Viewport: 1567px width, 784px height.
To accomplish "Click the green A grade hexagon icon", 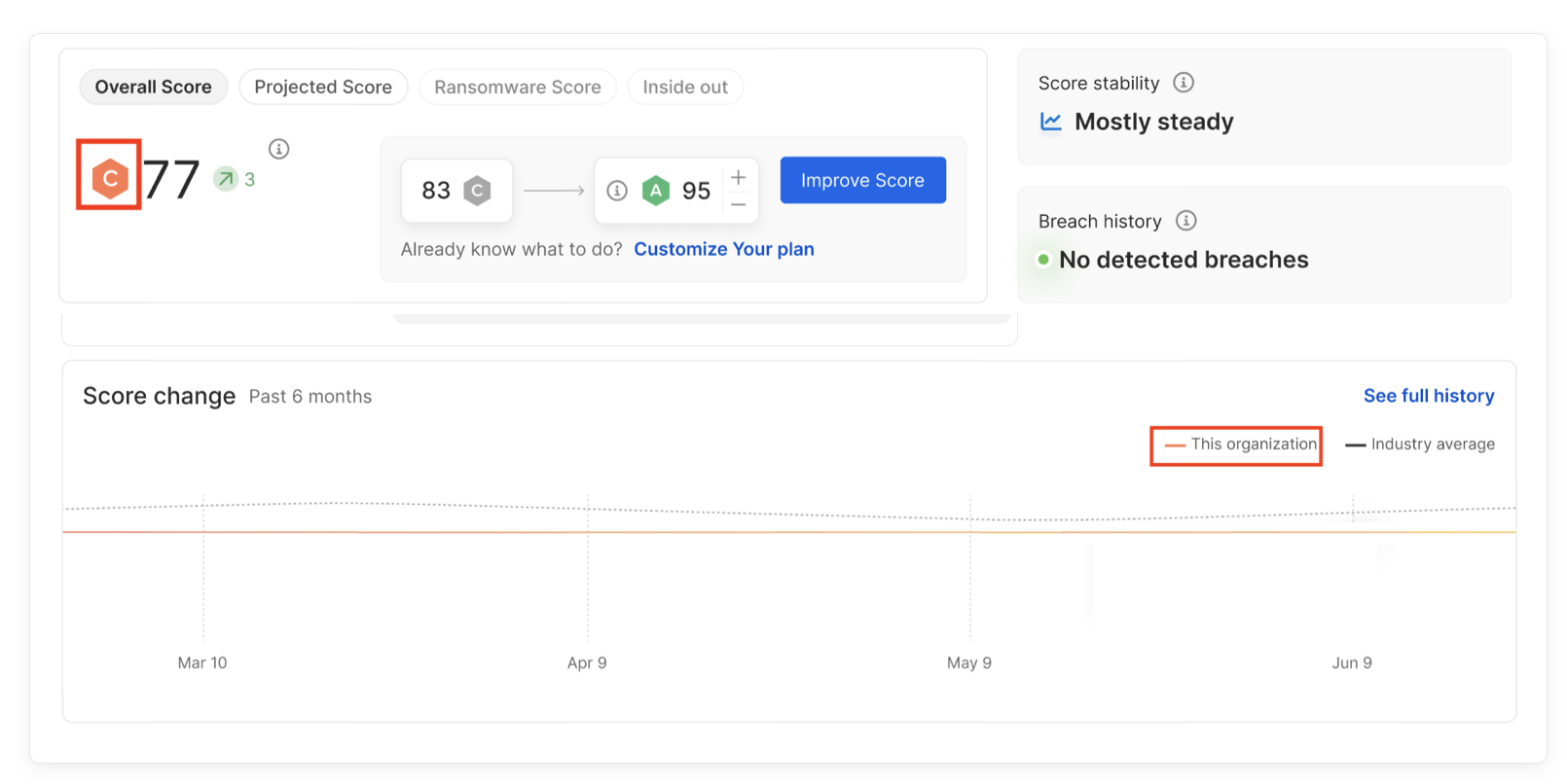I will (656, 191).
